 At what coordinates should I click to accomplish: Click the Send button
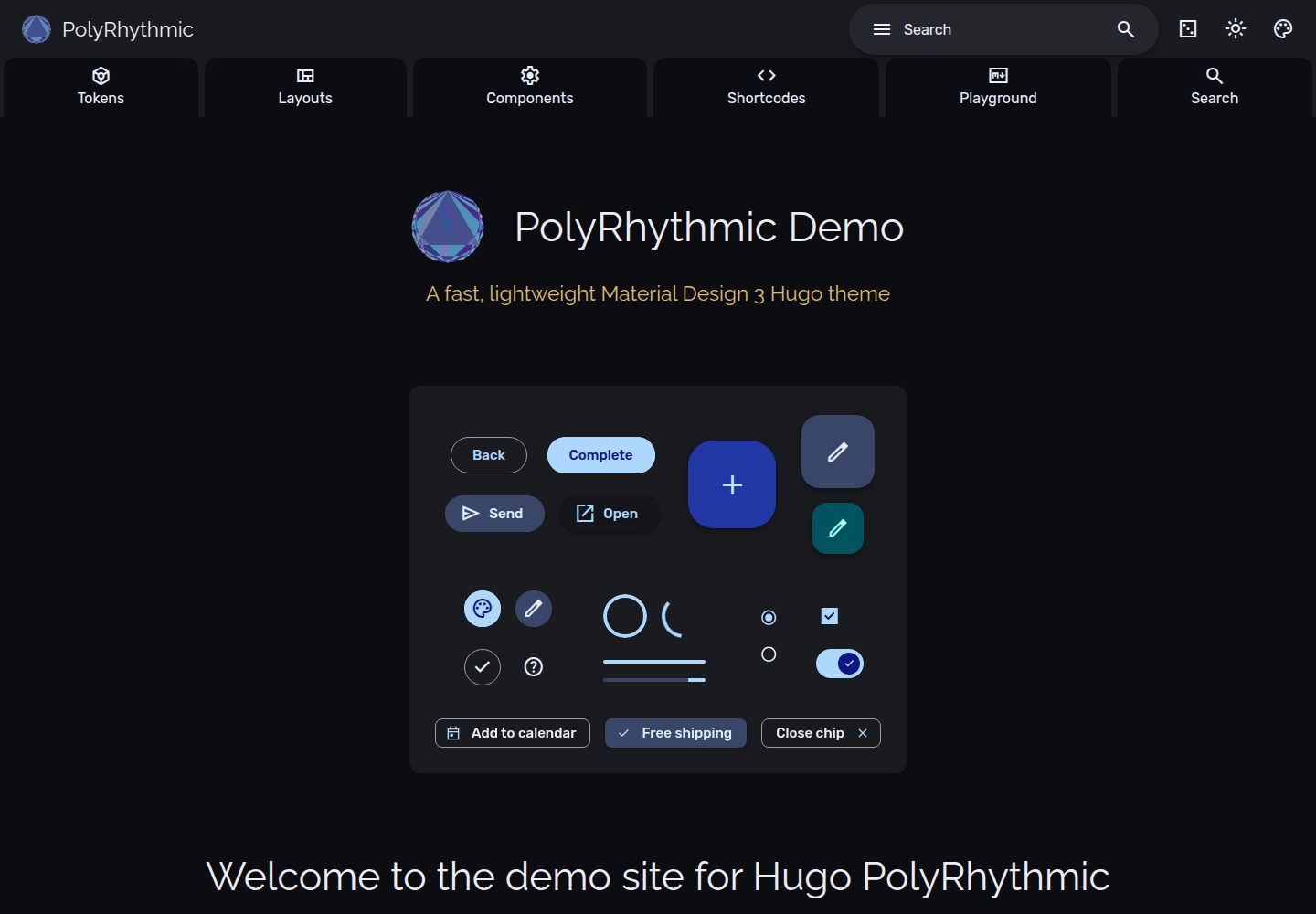click(x=494, y=514)
